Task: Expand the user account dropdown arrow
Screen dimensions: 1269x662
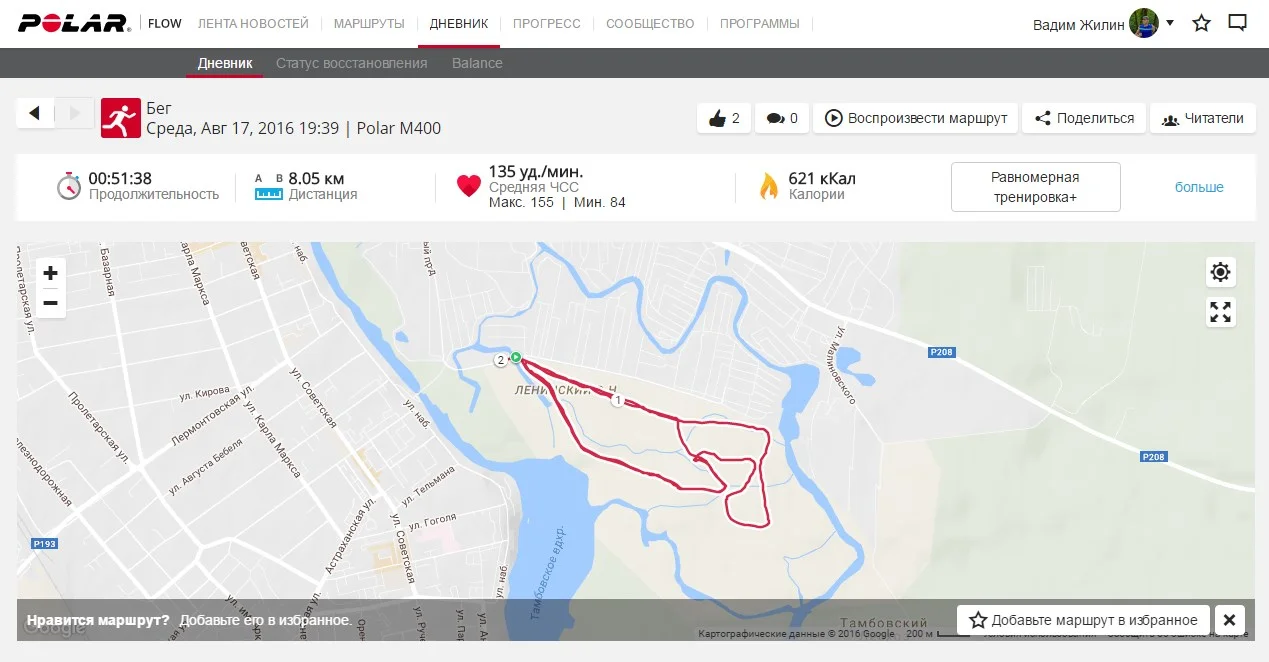Action: 1170,22
